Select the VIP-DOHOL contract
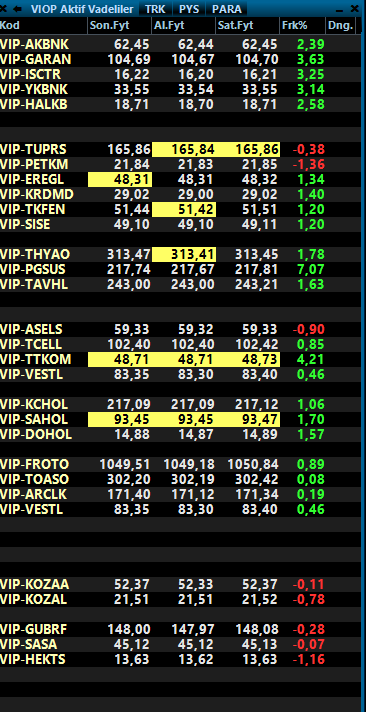 pyautogui.click(x=181, y=434)
